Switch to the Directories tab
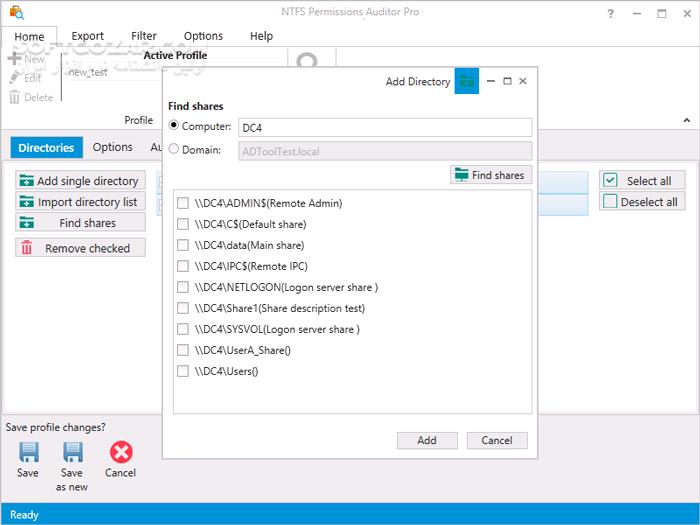The image size is (700, 525). pos(46,147)
